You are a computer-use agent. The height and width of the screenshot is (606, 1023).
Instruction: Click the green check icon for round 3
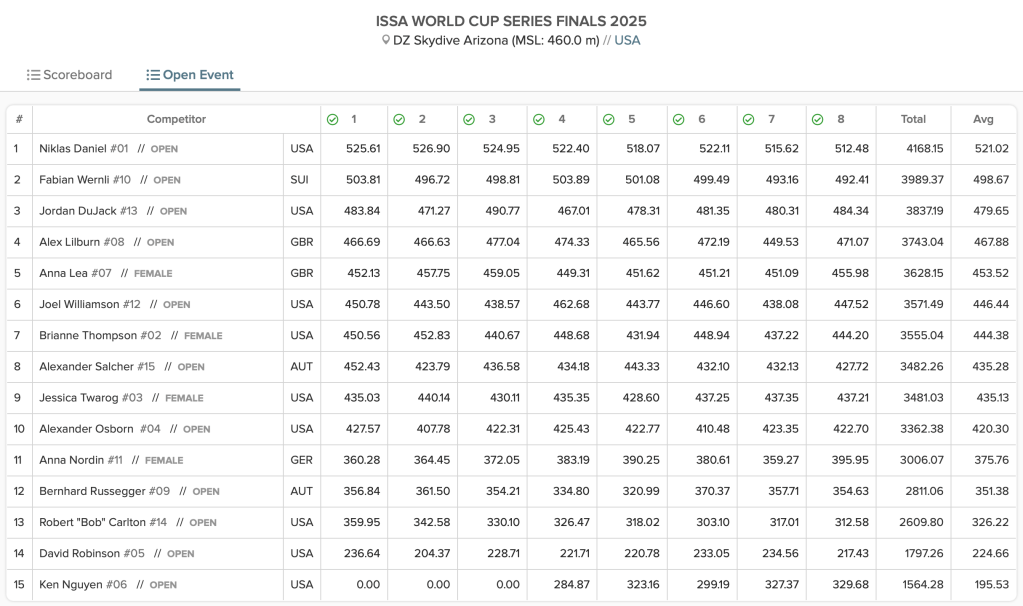click(x=469, y=119)
